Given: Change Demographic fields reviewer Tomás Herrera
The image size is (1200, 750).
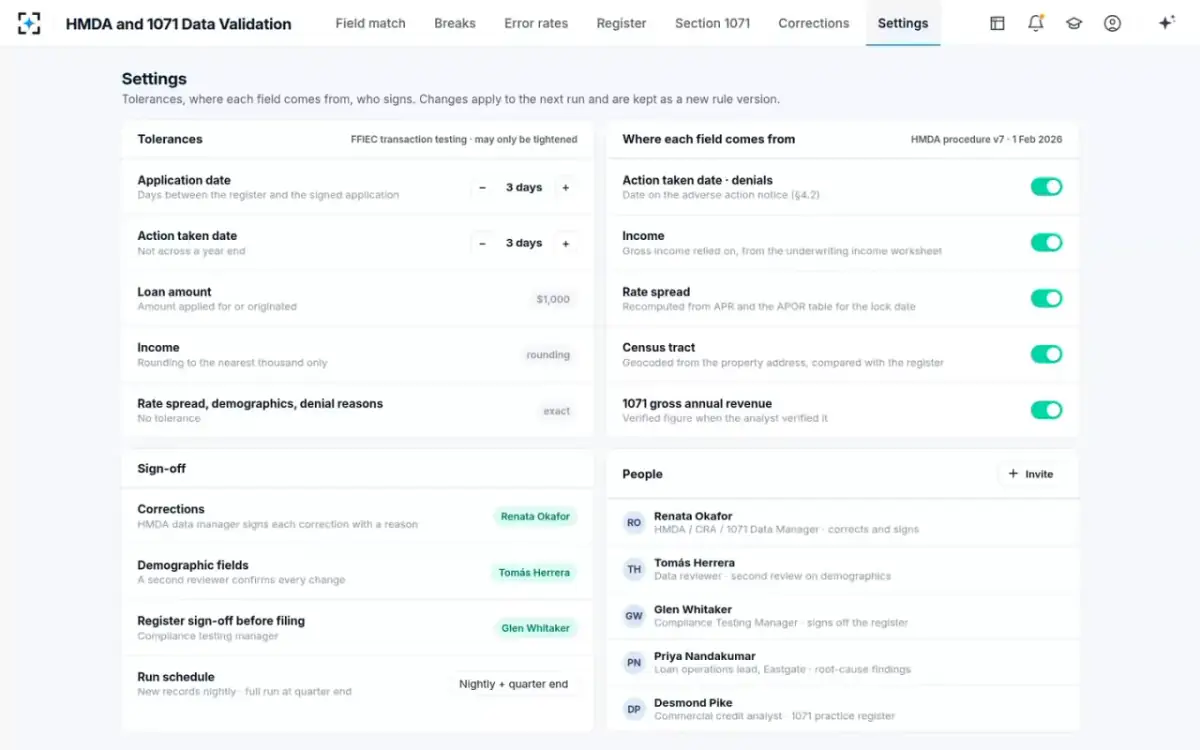Looking at the screenshot, I should [x=535, y=573].
